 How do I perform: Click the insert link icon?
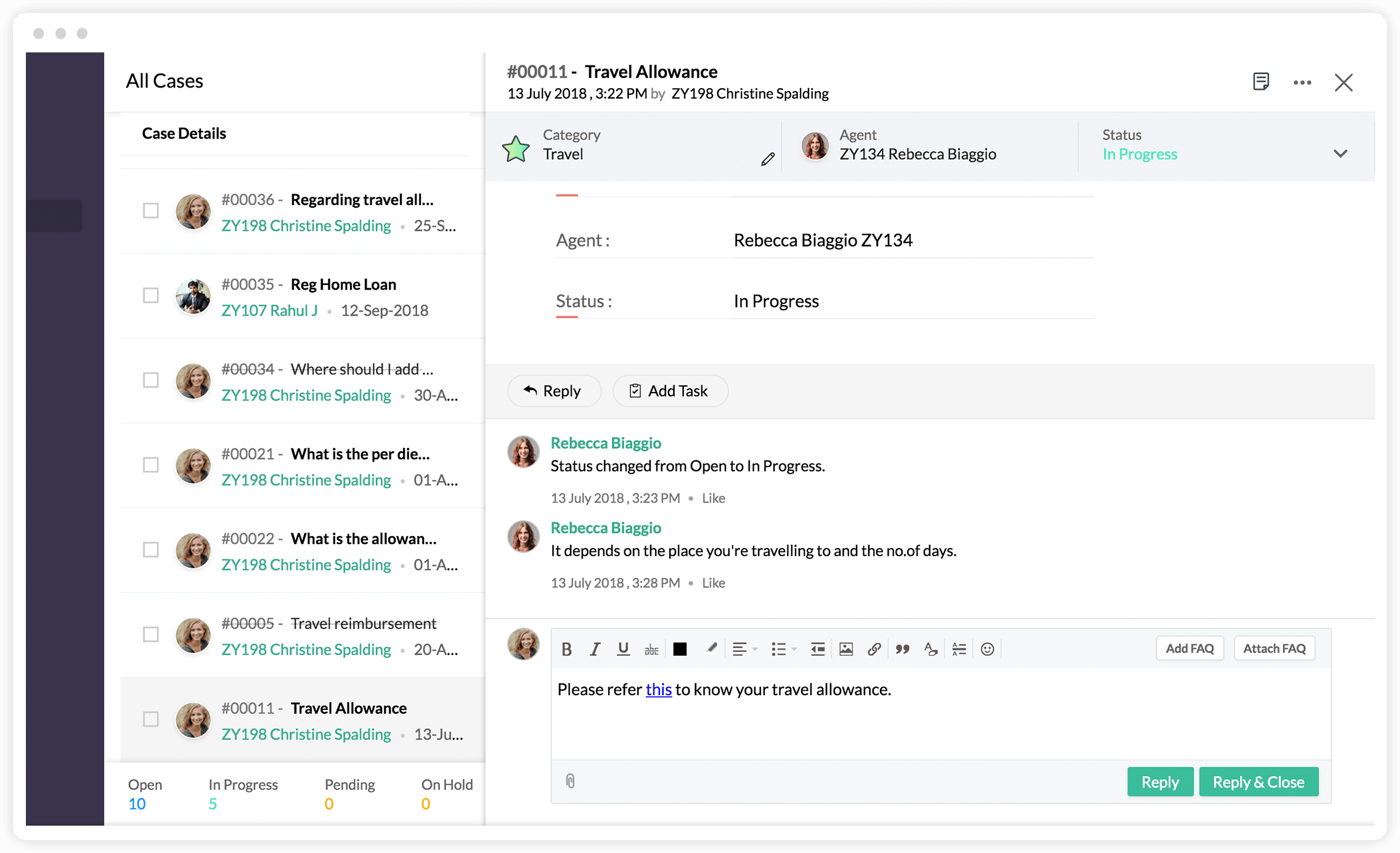[x=874, y=649]
